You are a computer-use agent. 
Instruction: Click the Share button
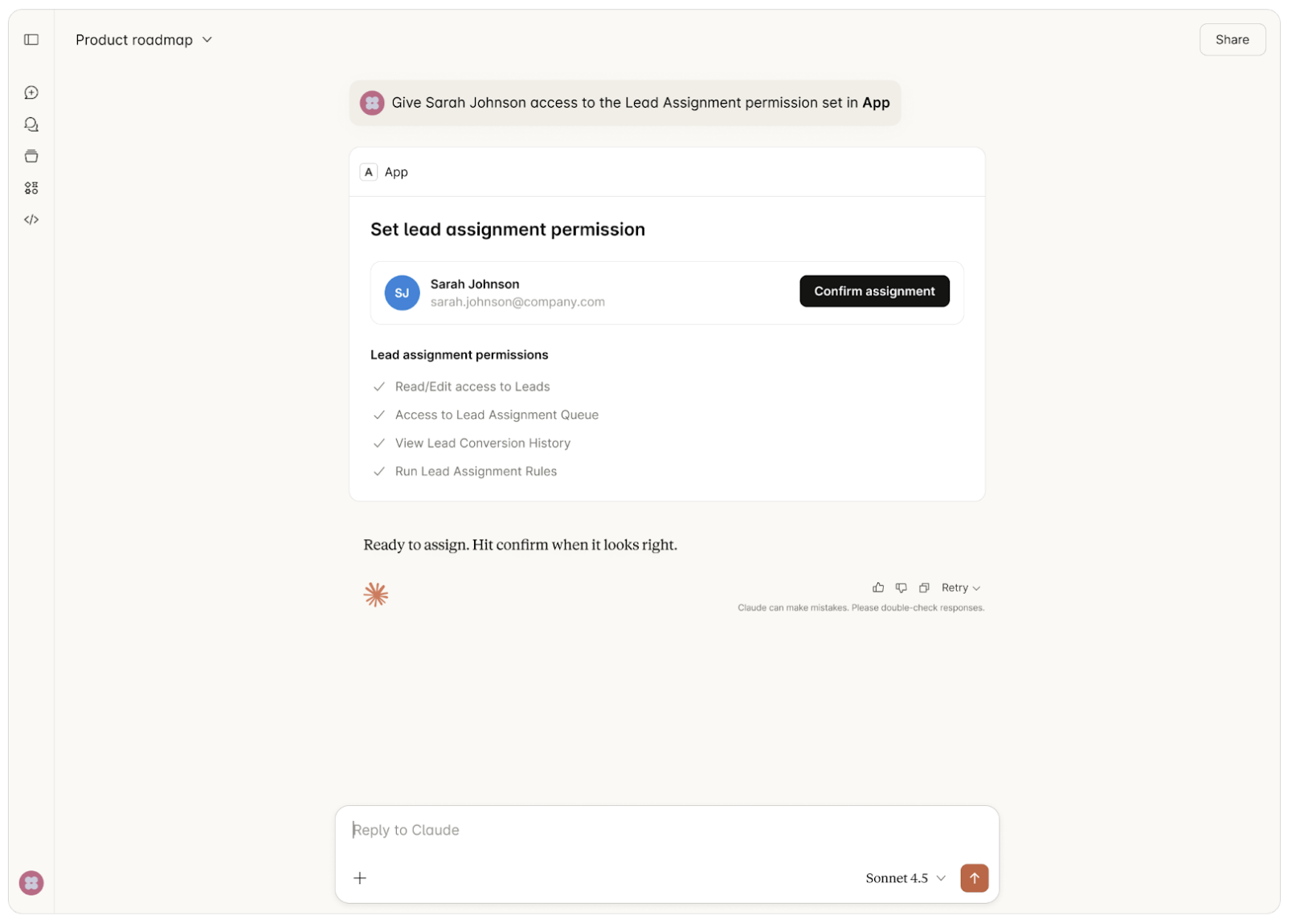[x=1232, y=39]
